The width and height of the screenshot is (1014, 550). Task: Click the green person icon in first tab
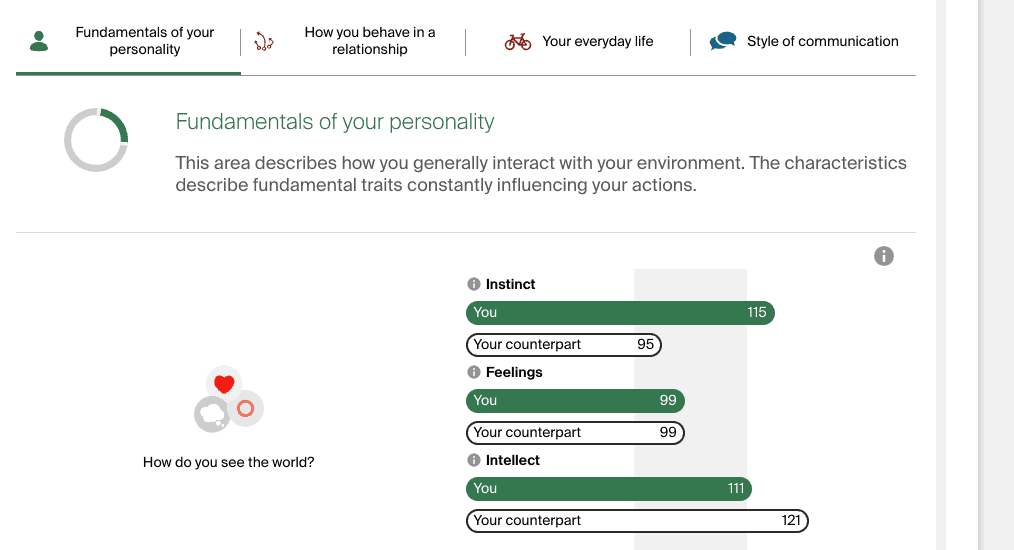[39, 41]
